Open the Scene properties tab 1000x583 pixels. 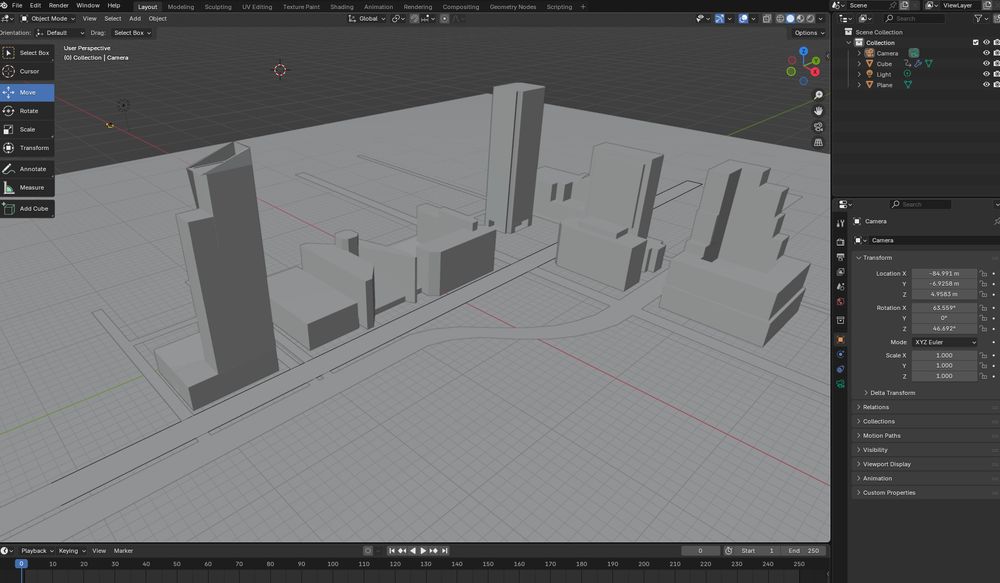coord(841,287)
